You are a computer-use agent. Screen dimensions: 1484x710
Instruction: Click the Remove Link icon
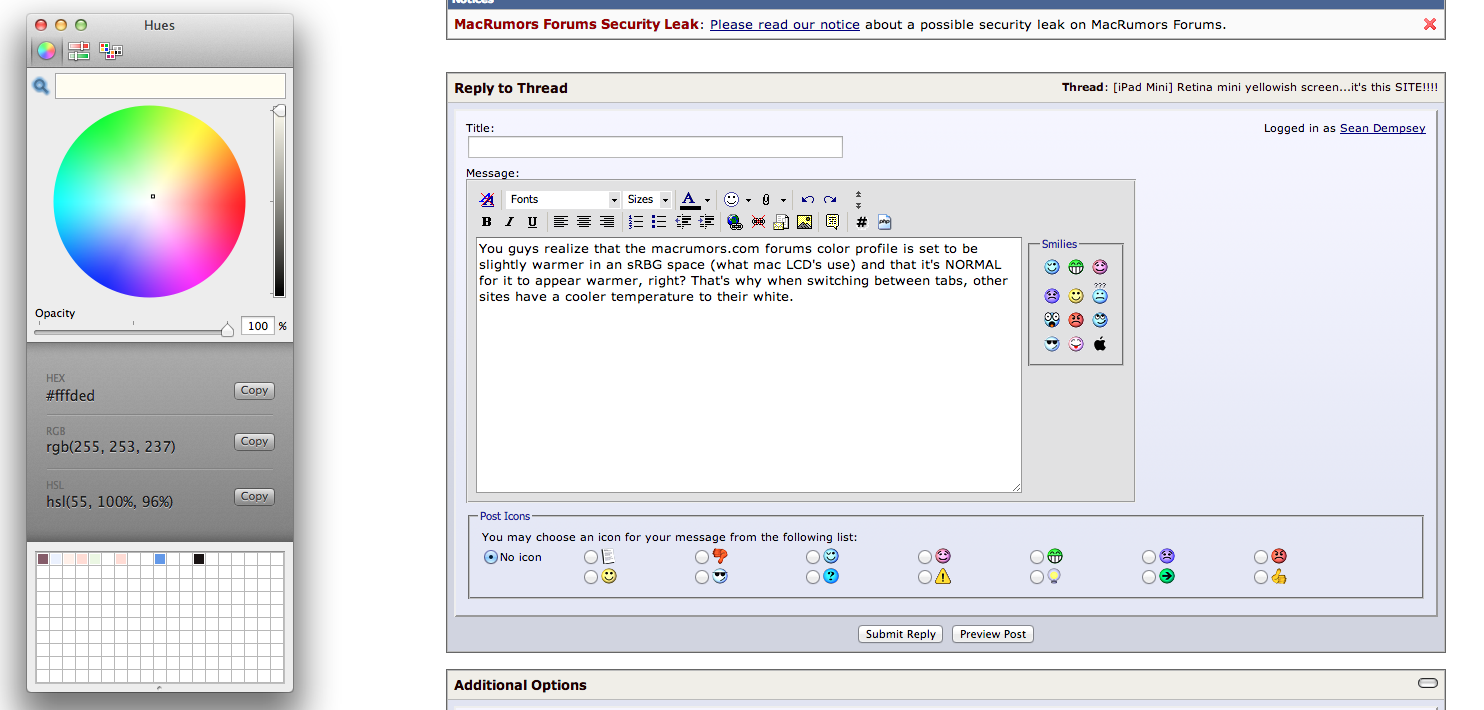click(x=758, y=222)
